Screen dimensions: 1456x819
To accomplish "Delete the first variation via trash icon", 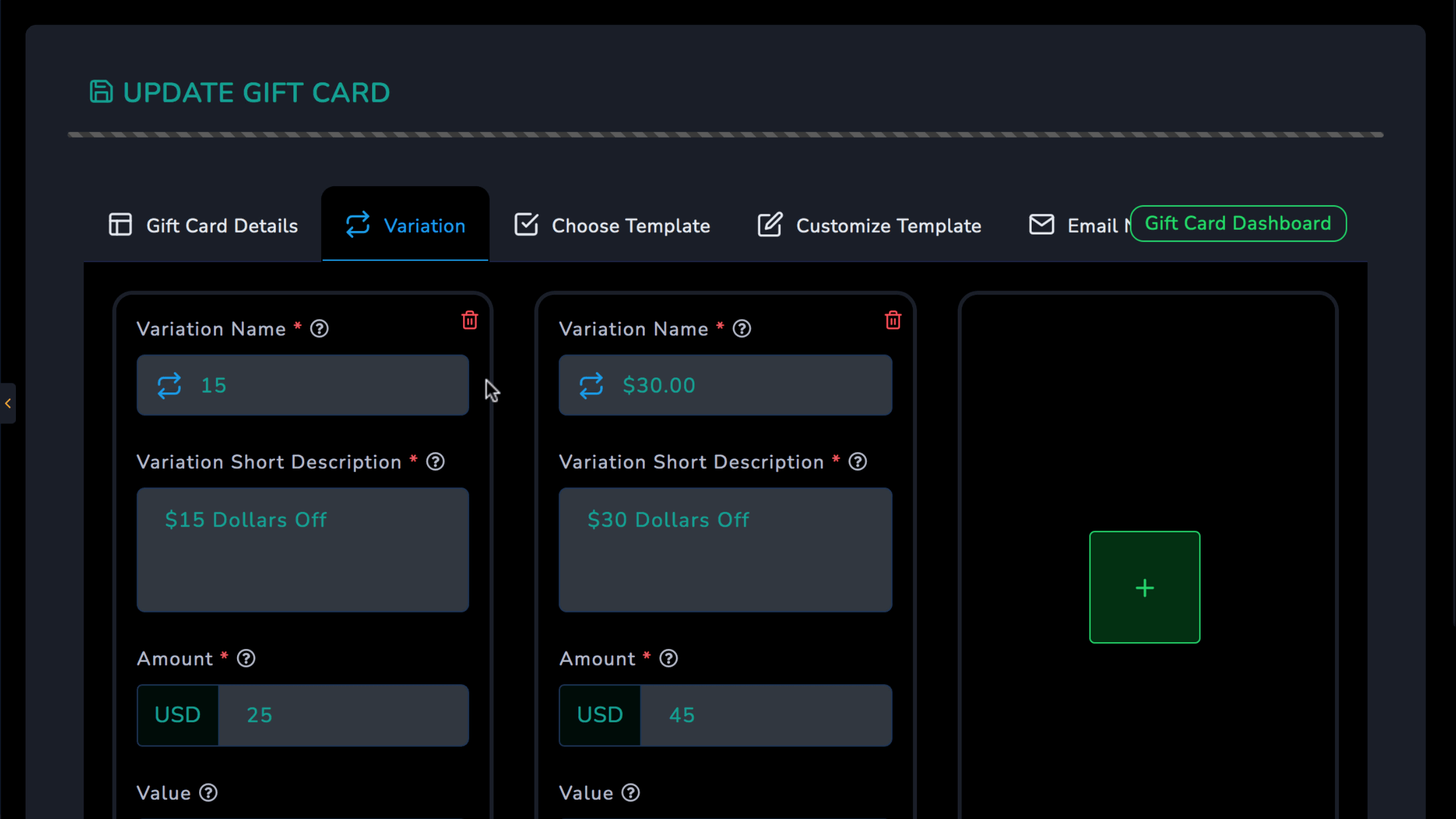I will (x=469, y=320).
